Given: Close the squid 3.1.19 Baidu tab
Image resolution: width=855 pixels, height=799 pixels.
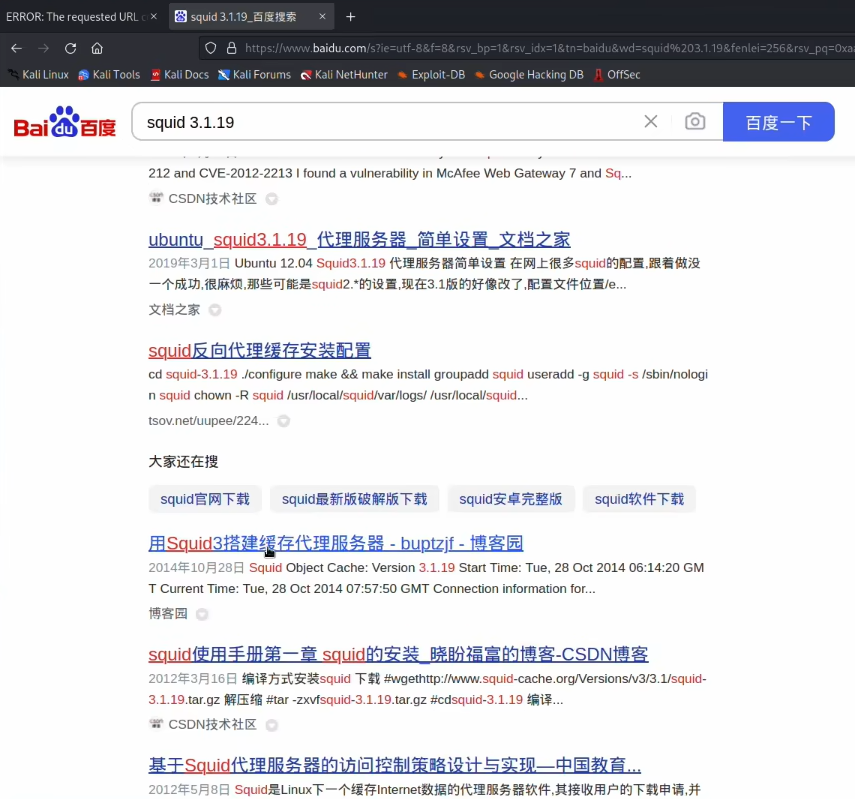Looking at the screenshot, I should tap(322, 16).
